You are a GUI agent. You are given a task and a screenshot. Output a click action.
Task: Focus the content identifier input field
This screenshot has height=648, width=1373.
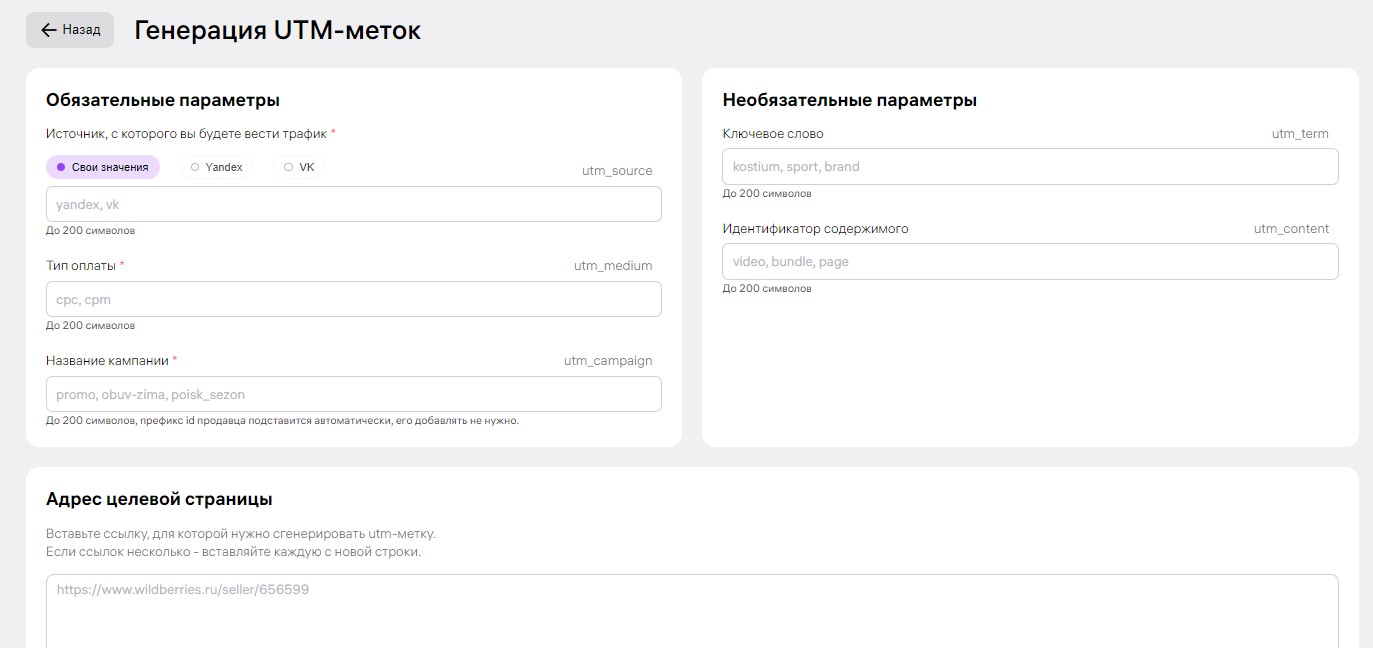(1030, 262)
